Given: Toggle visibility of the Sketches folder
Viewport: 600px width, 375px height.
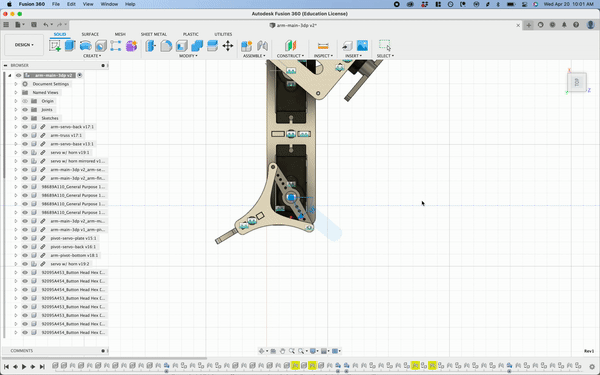Looking at the screenshot, I should coord(25,118).
